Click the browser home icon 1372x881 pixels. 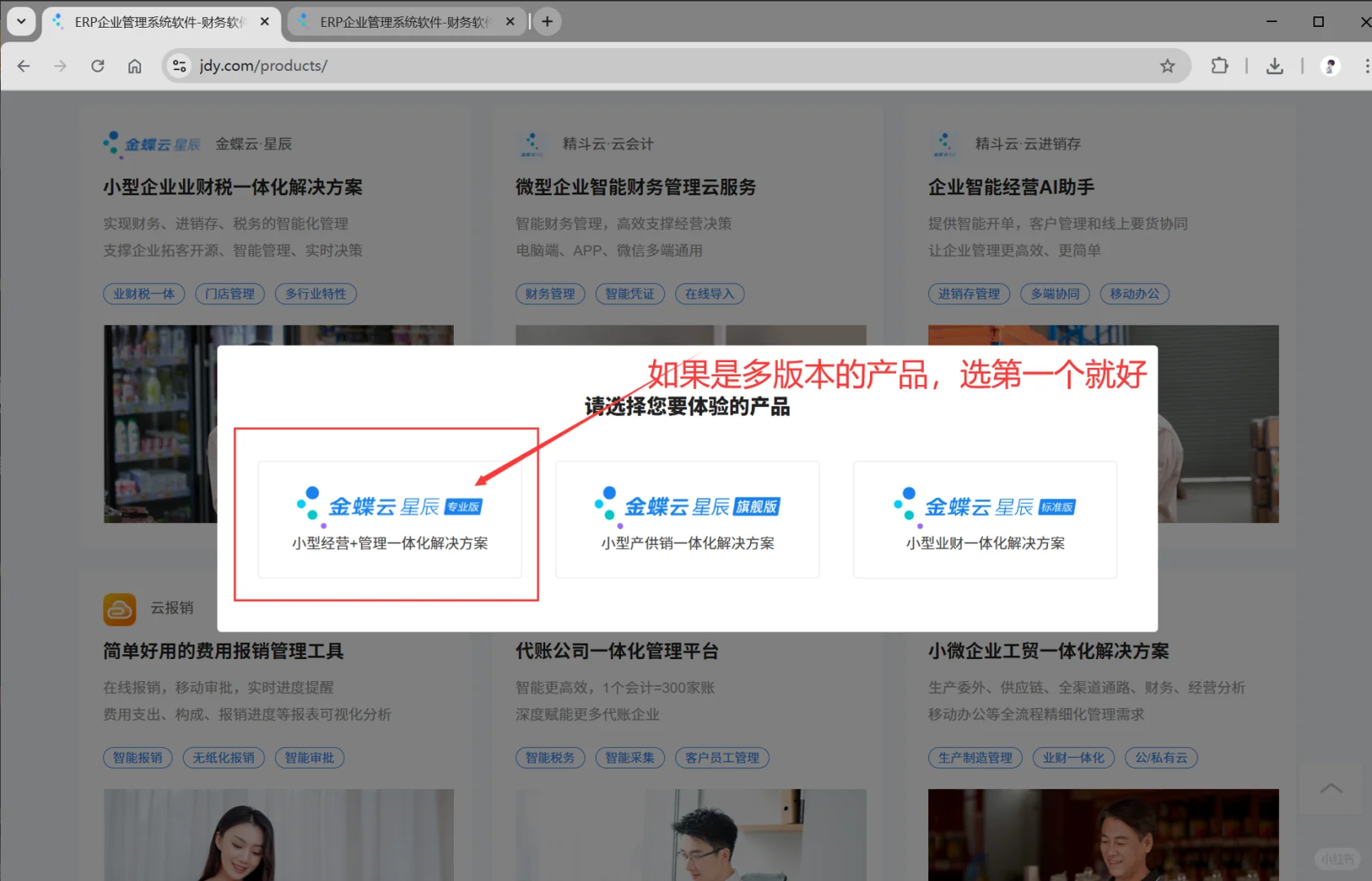pyautogui.click(x=135, y=65)
